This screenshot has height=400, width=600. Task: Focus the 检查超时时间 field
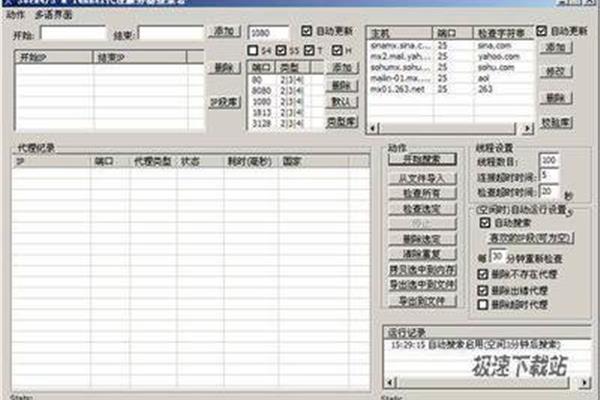coord(549,191)
